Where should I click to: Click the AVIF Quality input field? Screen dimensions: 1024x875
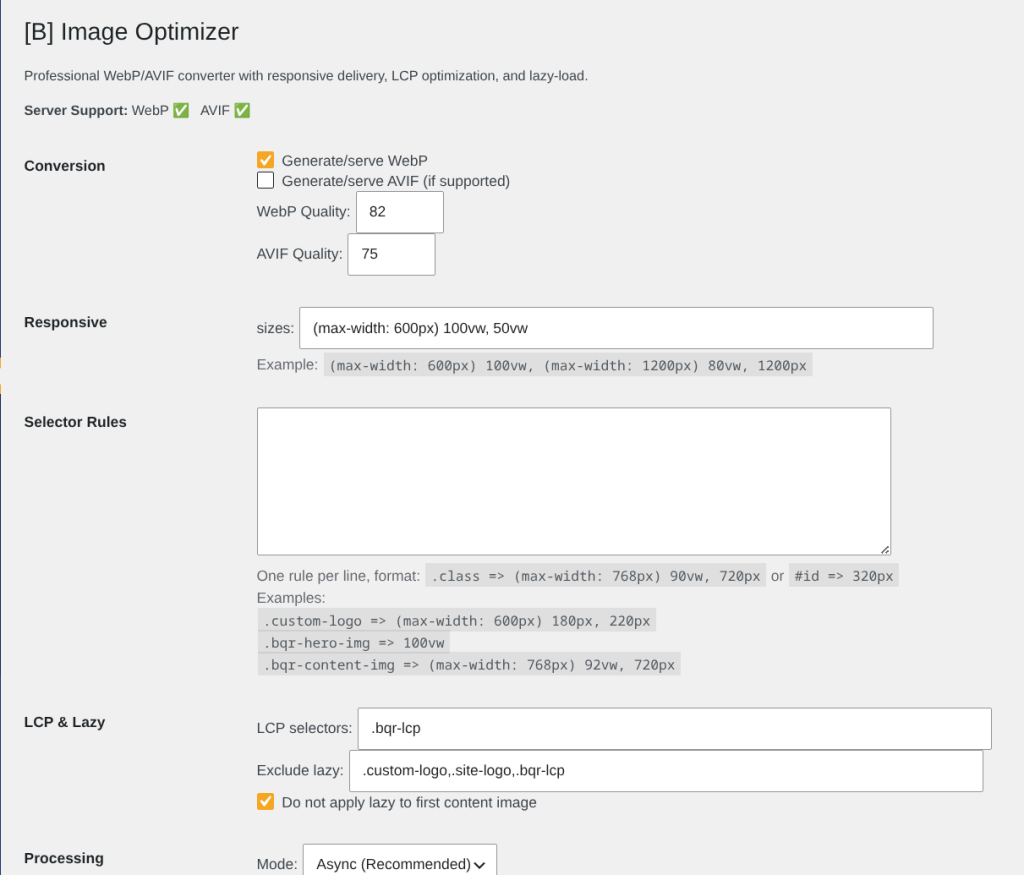pos(391,254)
